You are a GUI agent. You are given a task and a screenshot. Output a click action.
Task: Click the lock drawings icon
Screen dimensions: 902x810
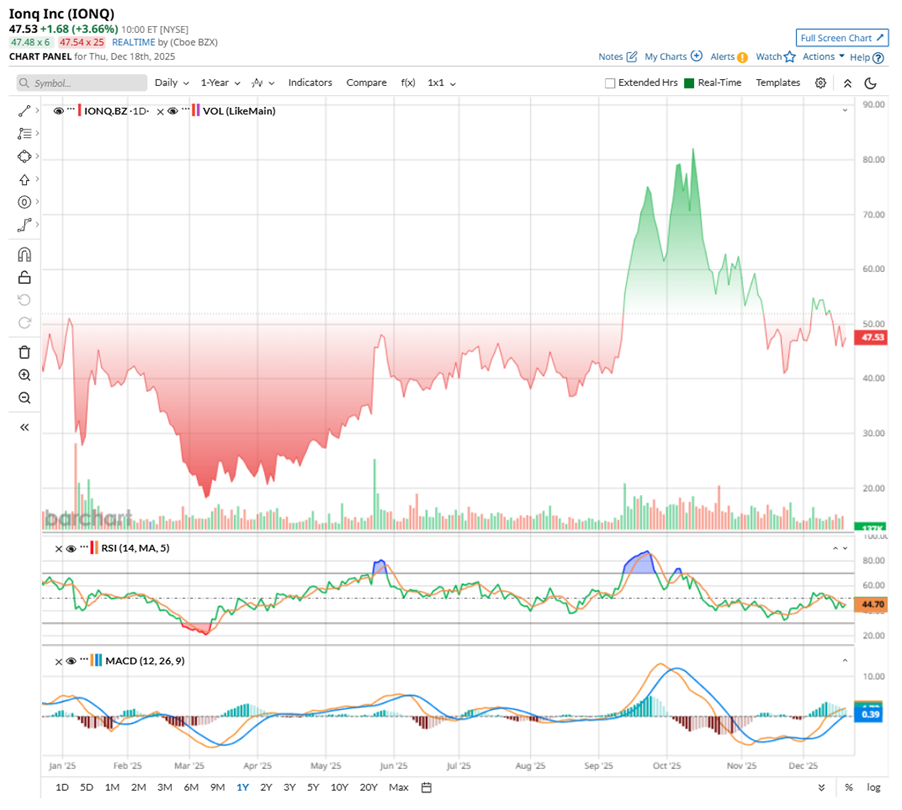pos(24,277)
